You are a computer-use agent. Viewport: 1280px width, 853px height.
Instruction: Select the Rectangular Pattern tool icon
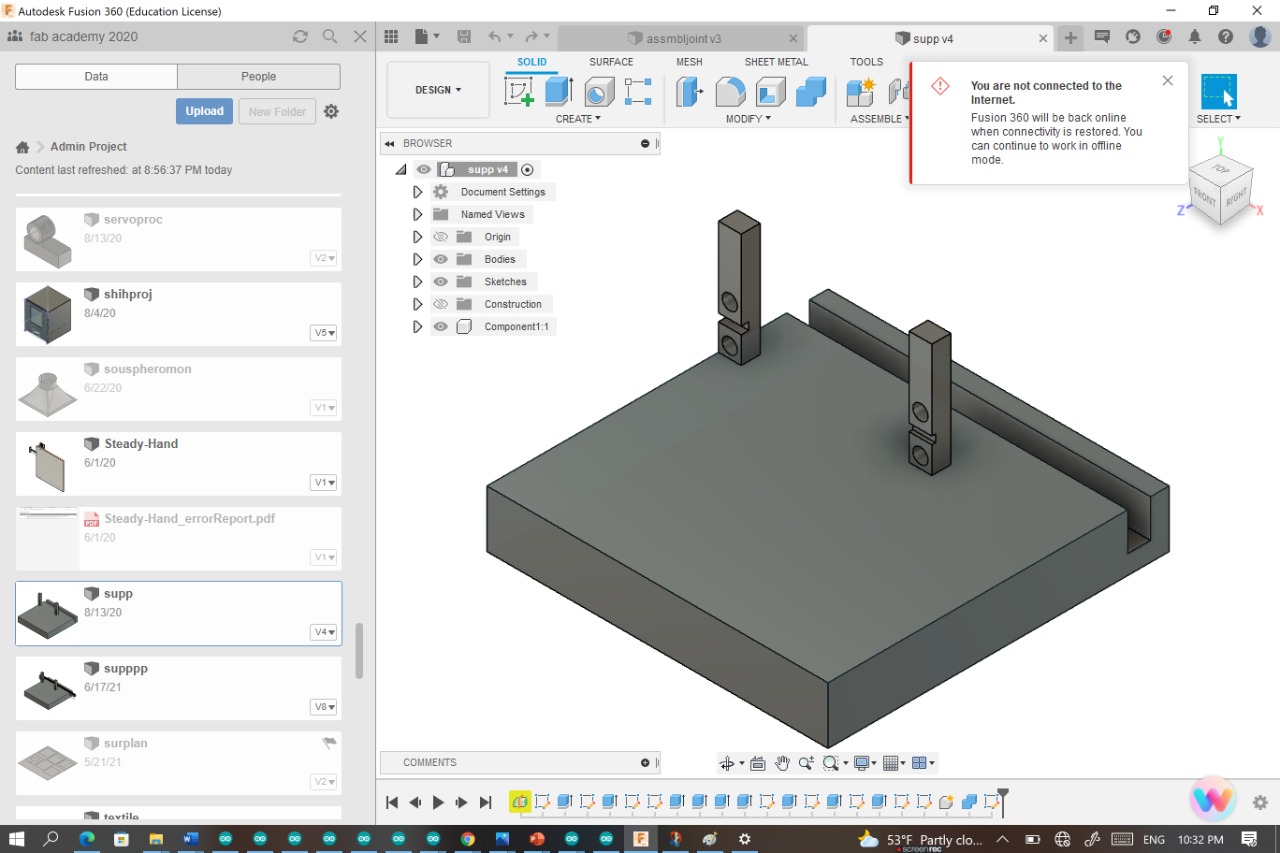pyautogui.click(x=638, y=92)
